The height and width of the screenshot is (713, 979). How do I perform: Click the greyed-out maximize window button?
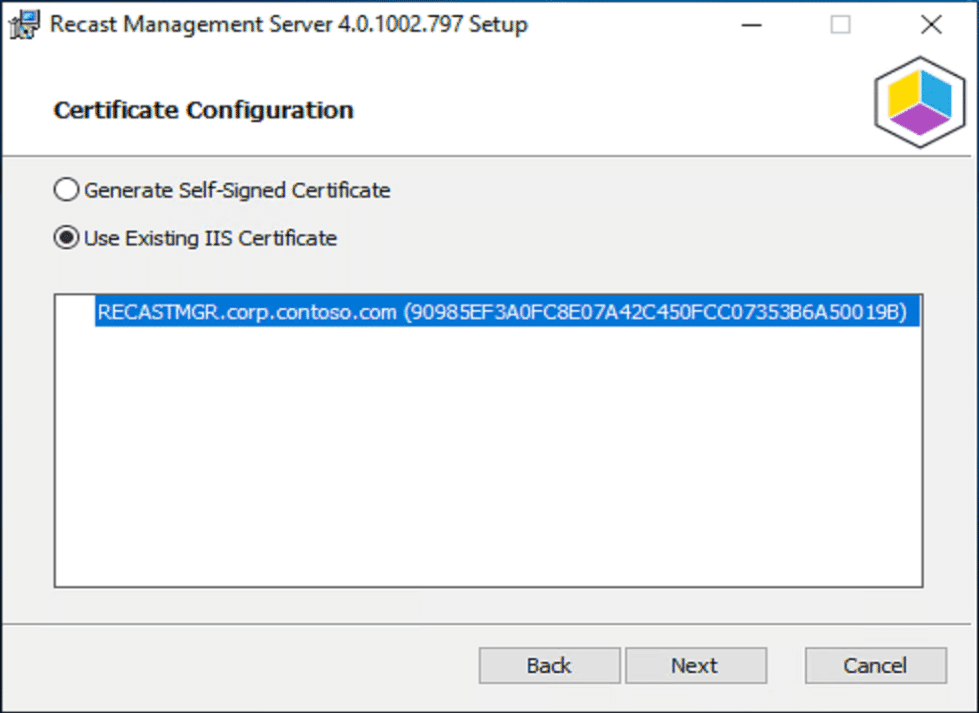[x=840, y=25]
